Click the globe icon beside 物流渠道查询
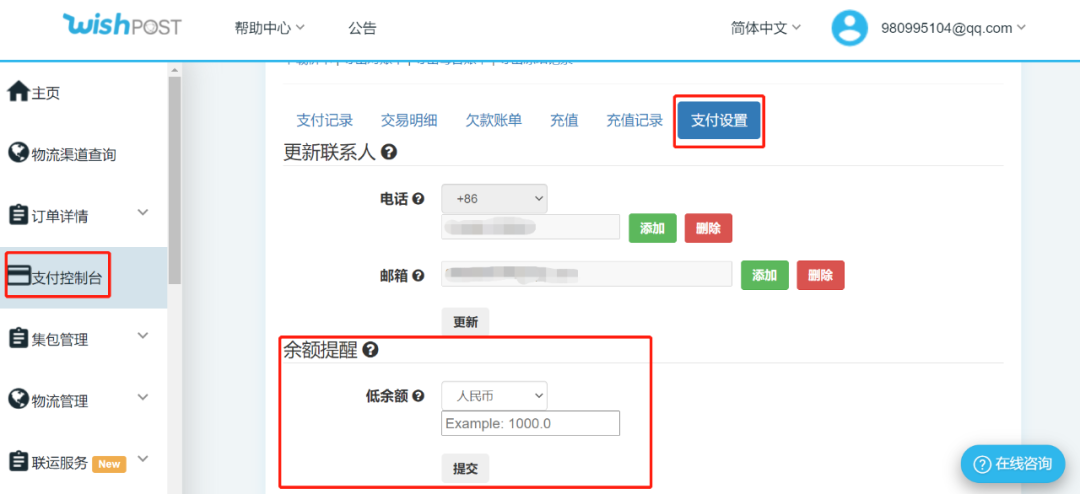This screenshot has width=1080, height=494. point(18,152)
